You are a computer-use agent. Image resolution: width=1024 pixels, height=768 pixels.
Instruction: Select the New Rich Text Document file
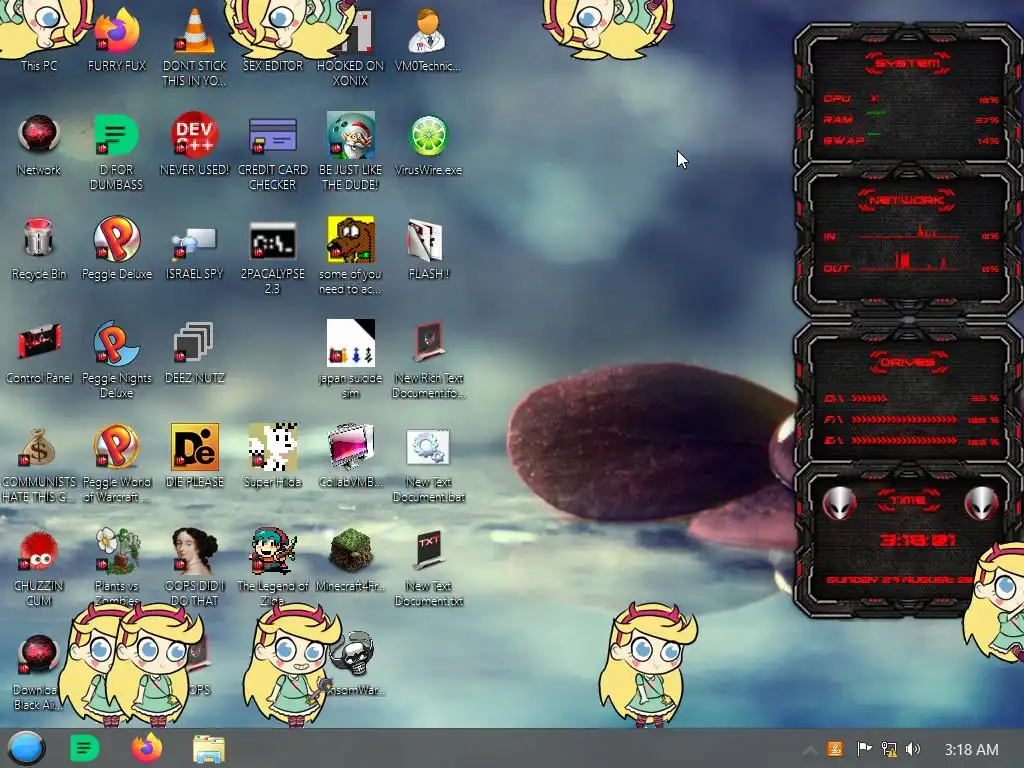[x=428, y=342]
